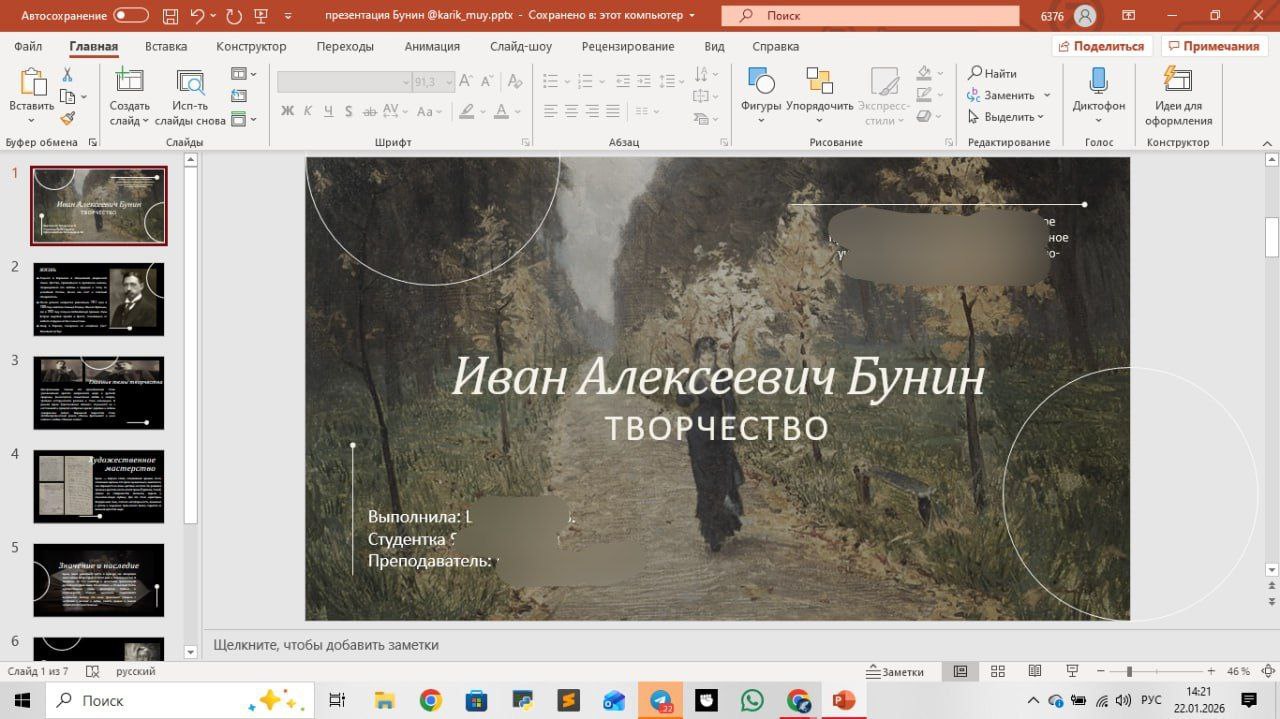Open the slide section dropdown
Viewport: 1280px width, 719px height.
[x=244, y=119]
